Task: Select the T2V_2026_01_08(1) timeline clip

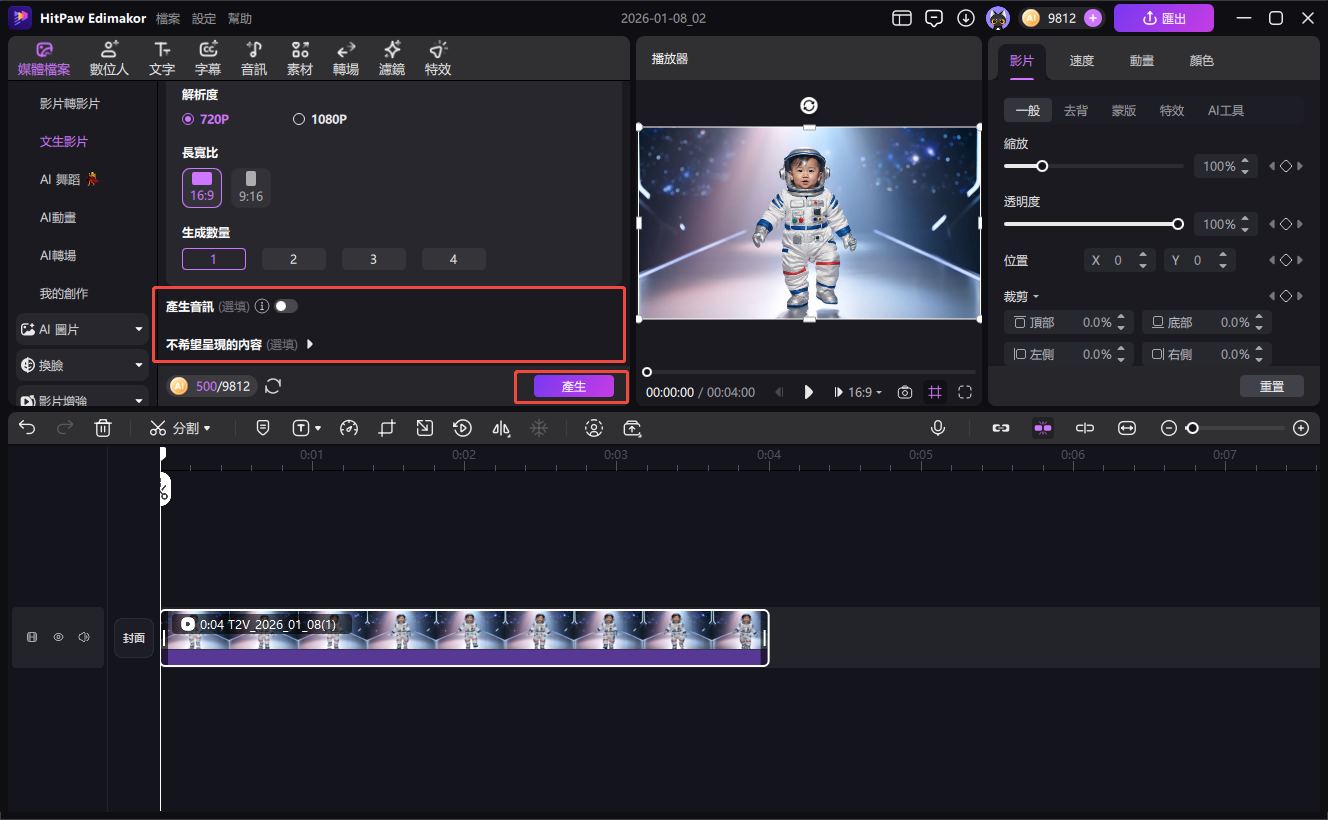Action: tap(464, 638)
